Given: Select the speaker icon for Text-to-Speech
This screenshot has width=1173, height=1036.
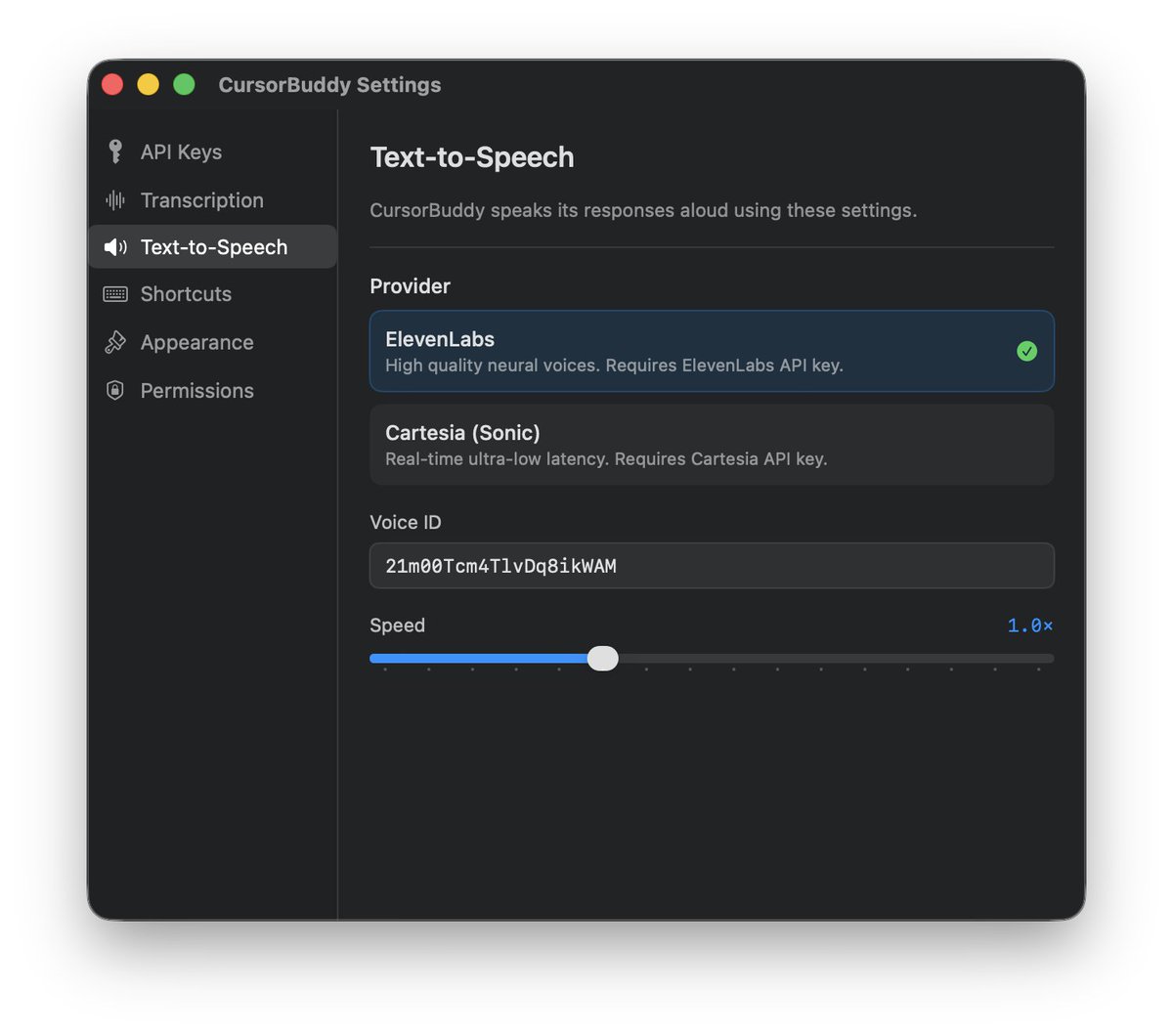Looking at the screenshot, I should 114,247.
